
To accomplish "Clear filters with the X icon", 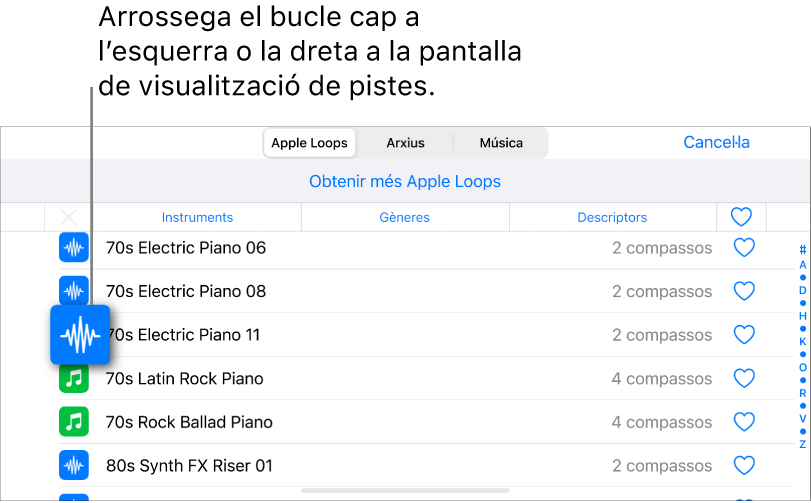I will click(69, 217).
